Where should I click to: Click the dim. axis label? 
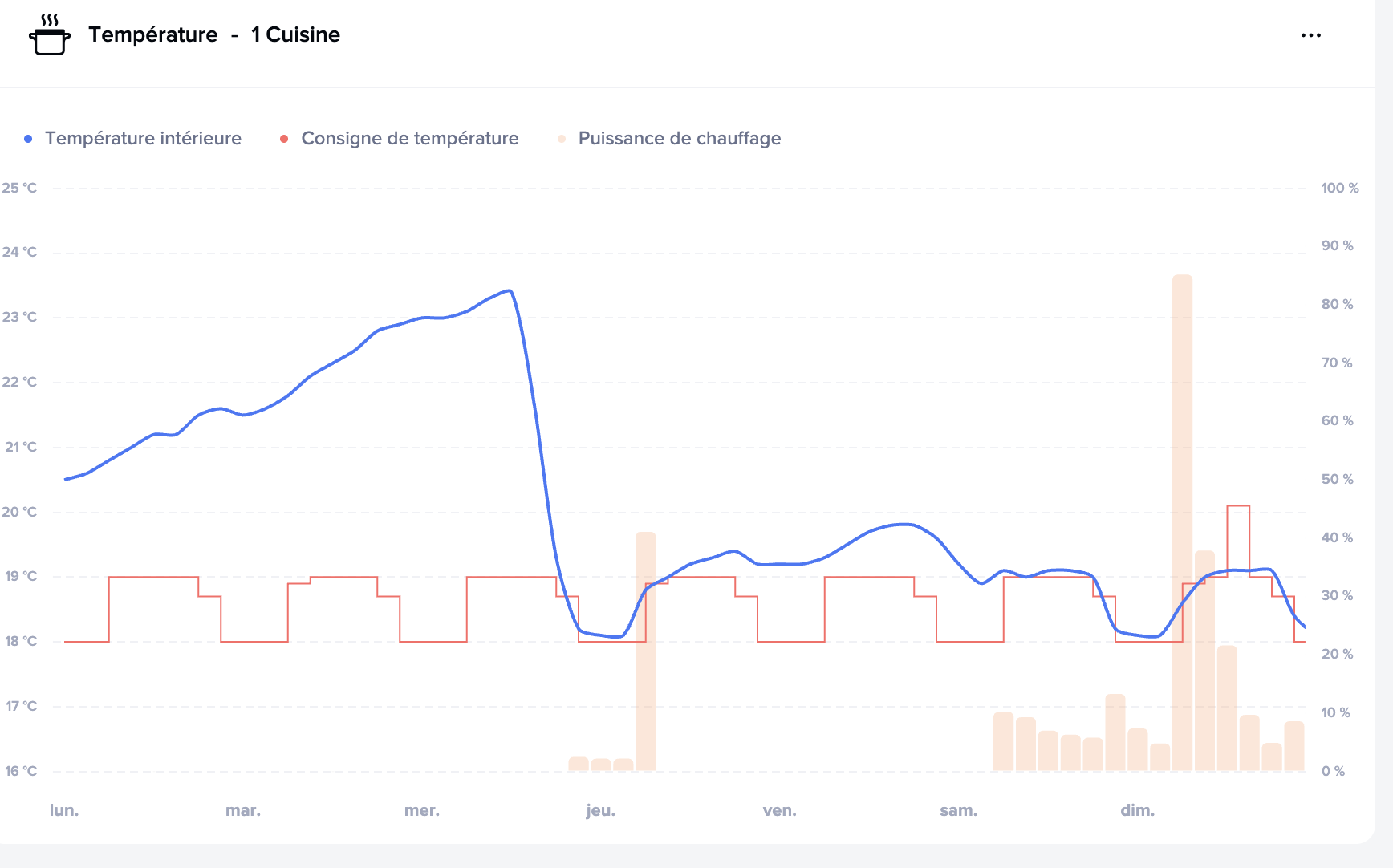pyautogui.click(x=1137, y=810)
